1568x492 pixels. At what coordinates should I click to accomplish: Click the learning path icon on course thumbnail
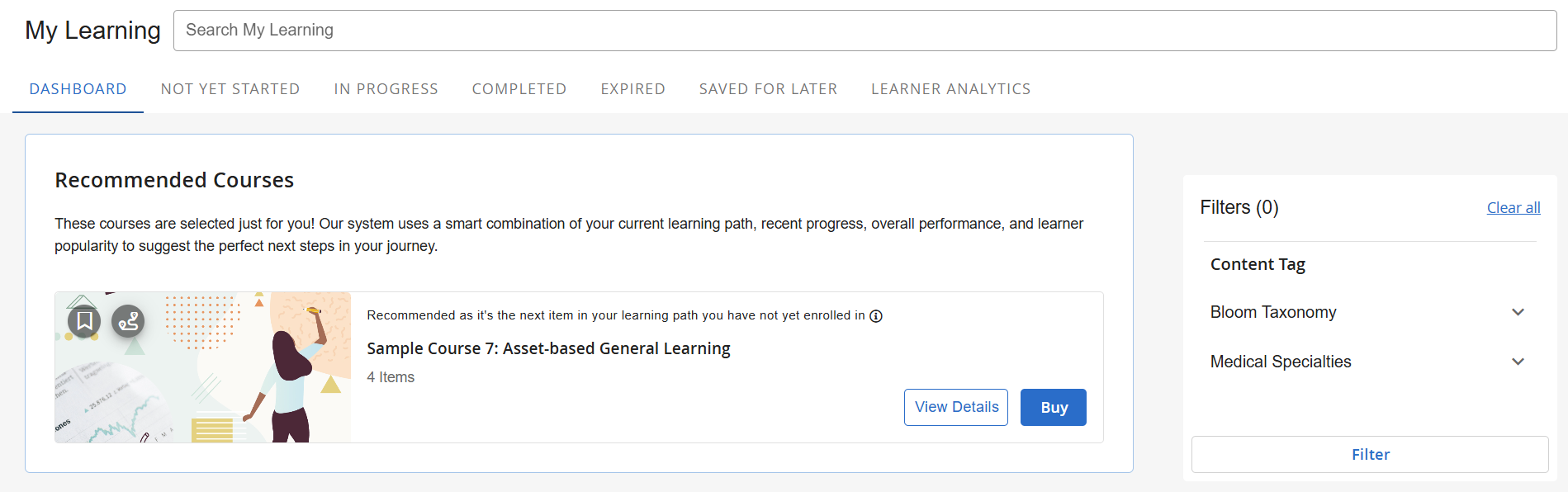pyautogui.click(x=128, y=320)
